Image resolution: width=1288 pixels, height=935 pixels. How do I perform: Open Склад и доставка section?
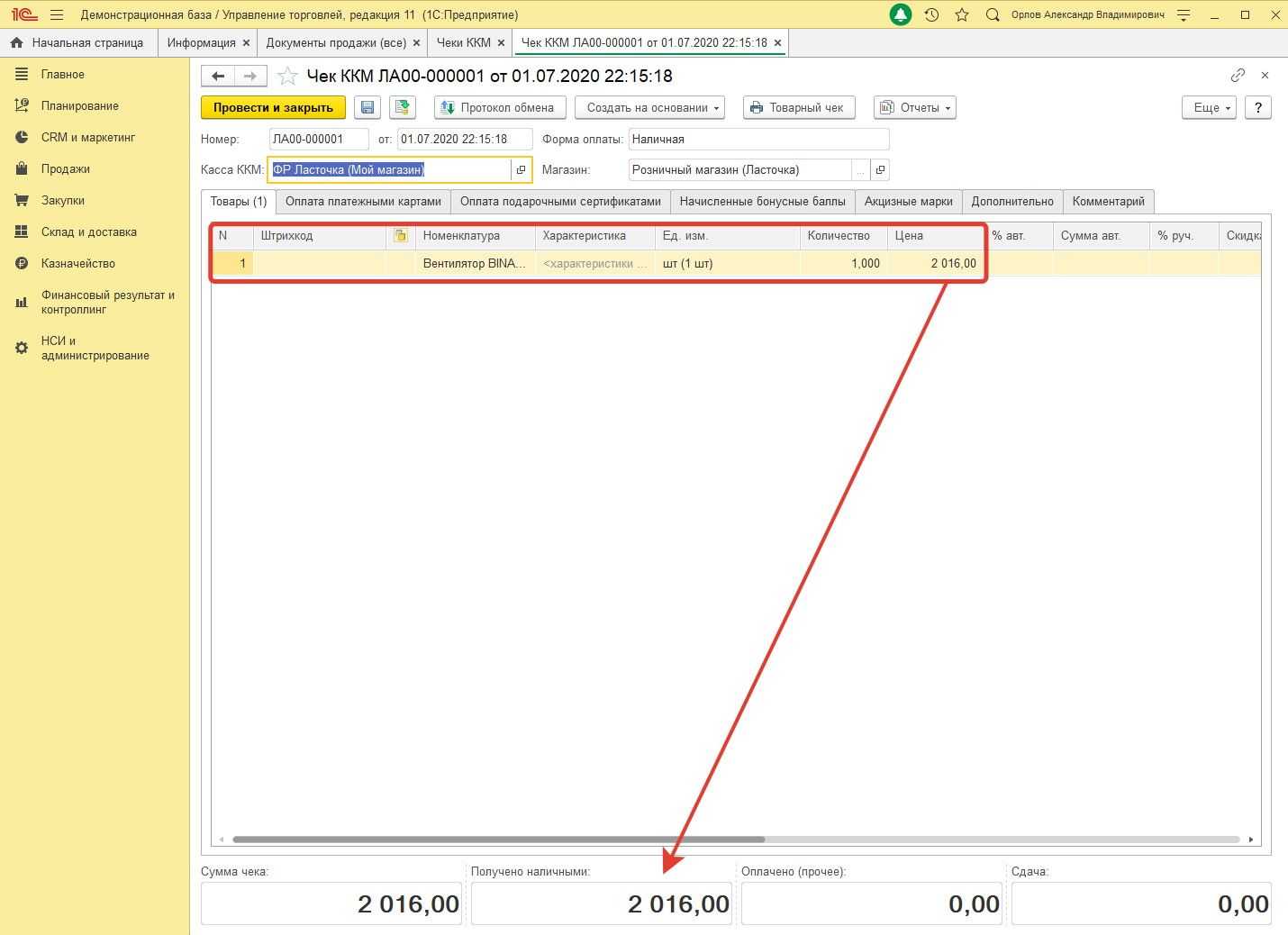(x=88, y=231)
